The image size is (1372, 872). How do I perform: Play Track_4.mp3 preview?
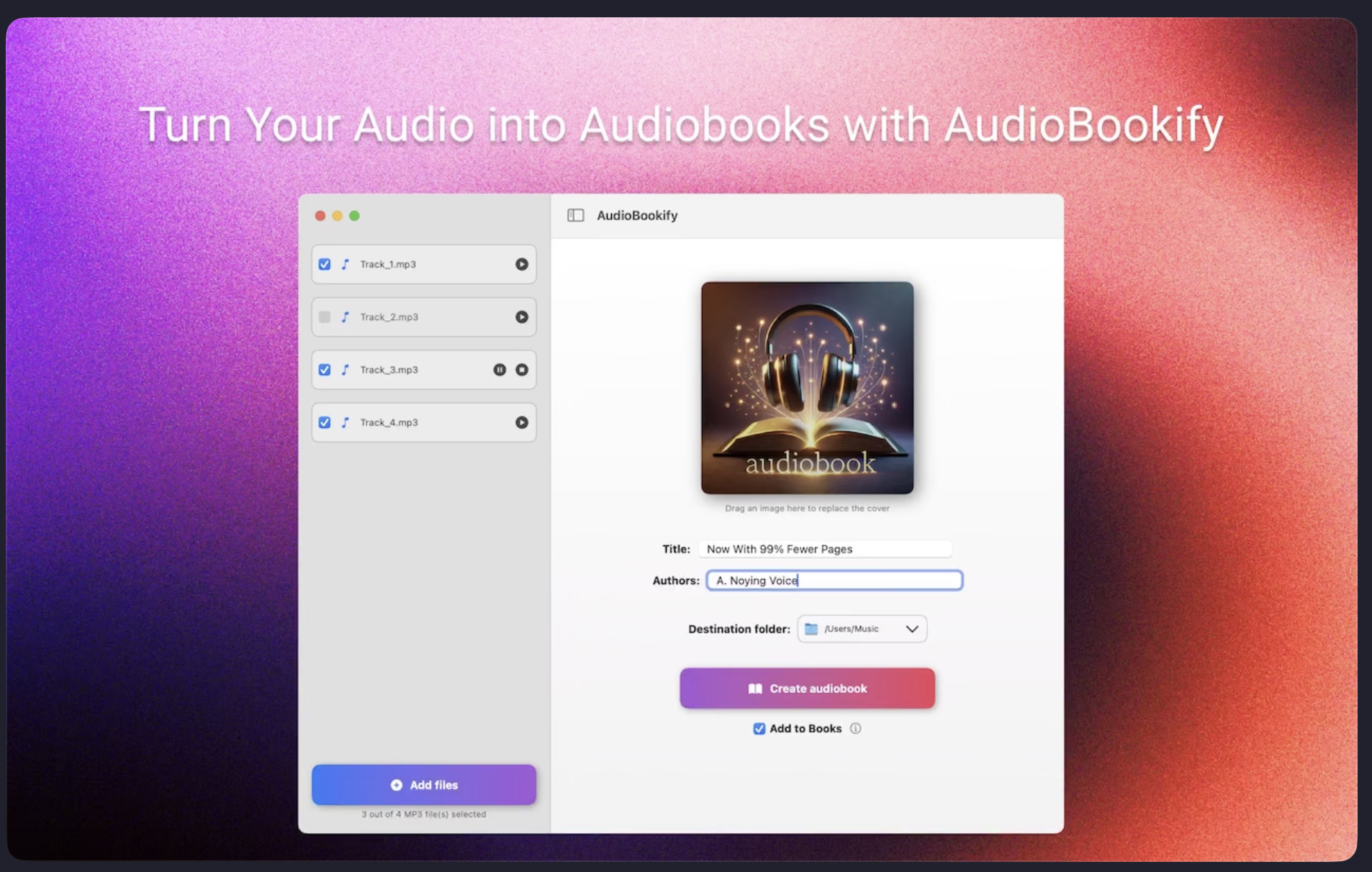click(521, 422)
